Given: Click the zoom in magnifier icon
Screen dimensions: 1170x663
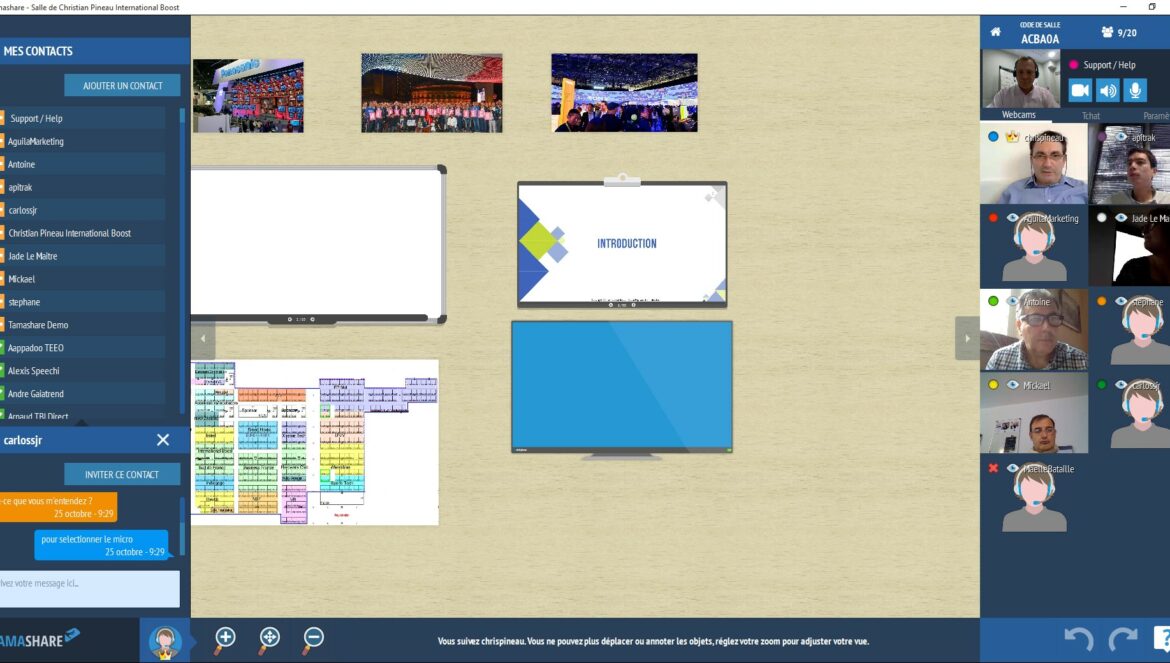Looking at the screenshot, I should pos(225,638).
